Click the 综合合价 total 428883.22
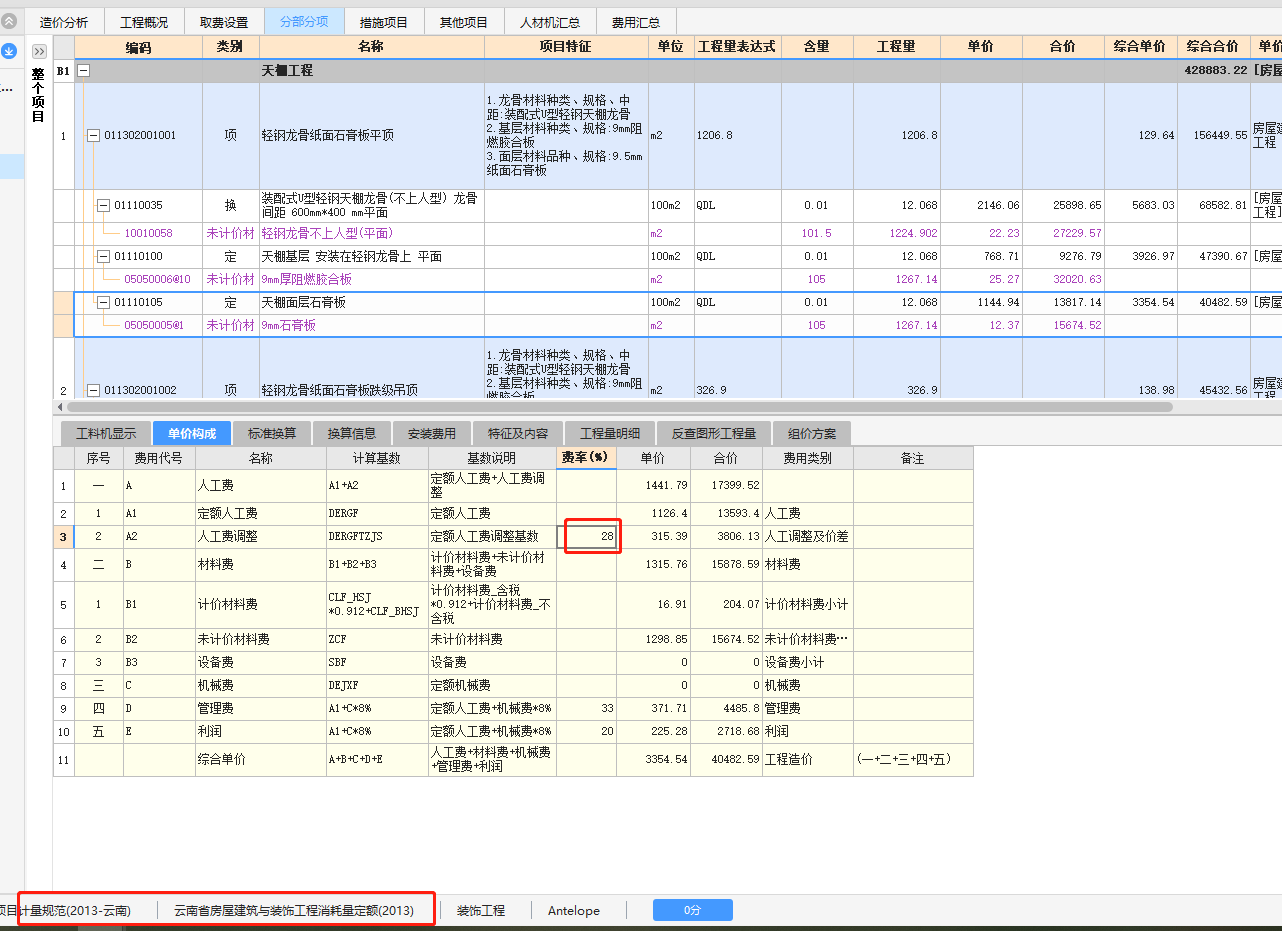Image resolution: width=1282 pixels, height=931 pixels. coord(1213,71)
